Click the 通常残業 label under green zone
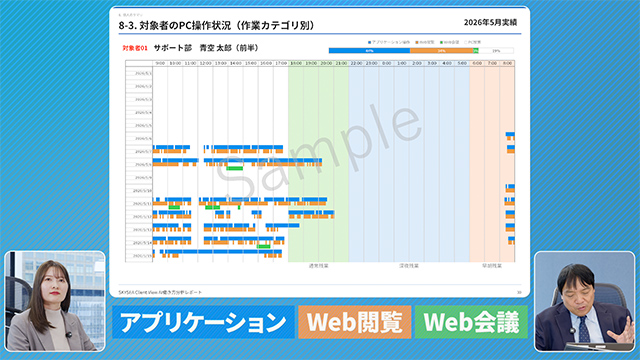Screen dimensions: 640x360 coord(318,266)
